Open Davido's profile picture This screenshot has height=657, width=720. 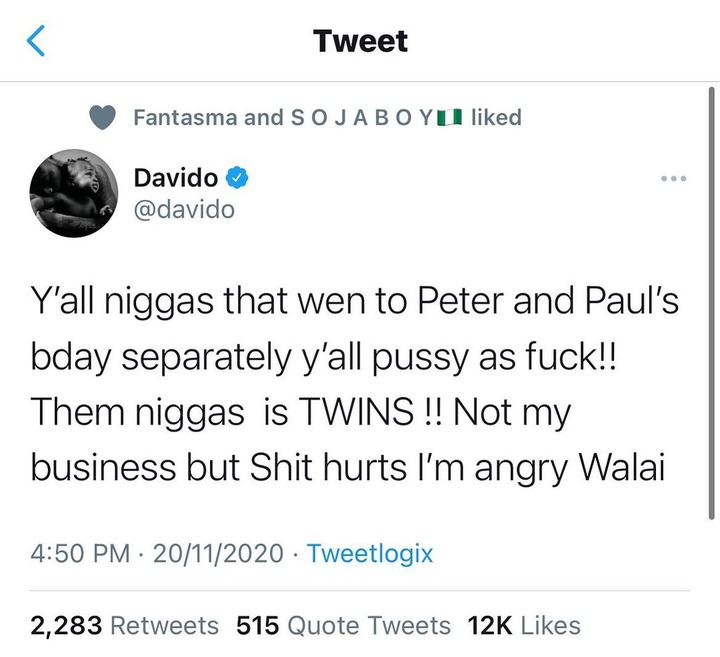point(74,193)
